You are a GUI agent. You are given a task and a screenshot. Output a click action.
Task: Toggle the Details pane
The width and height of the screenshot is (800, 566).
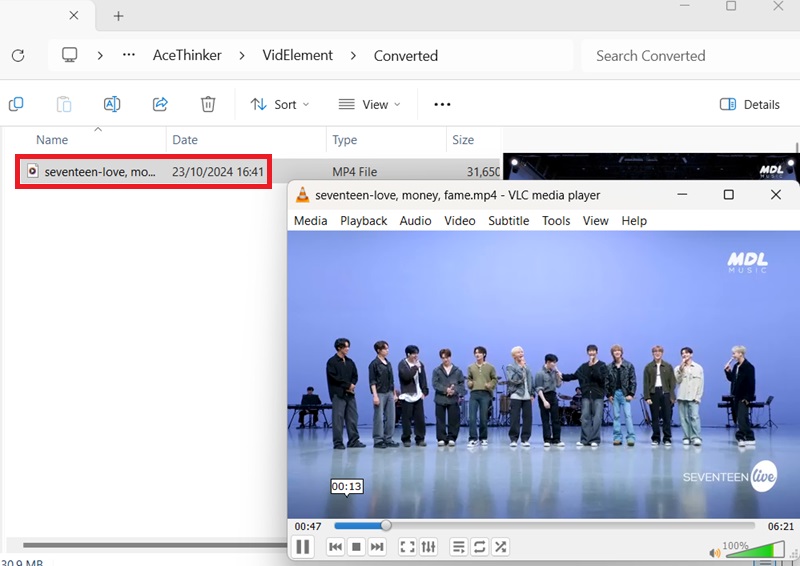coord(749,105)
